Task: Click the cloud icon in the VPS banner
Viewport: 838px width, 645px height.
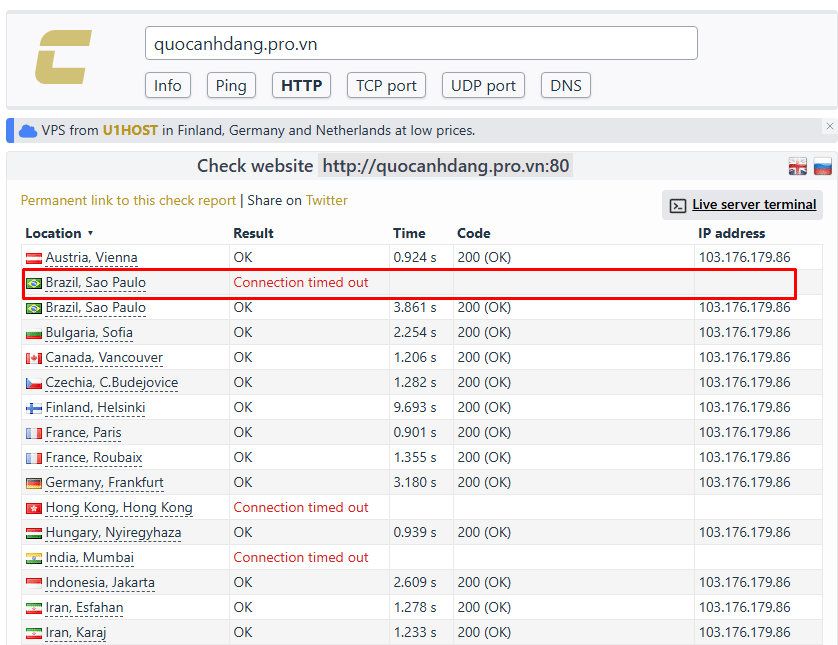Action: click(28, 131)
